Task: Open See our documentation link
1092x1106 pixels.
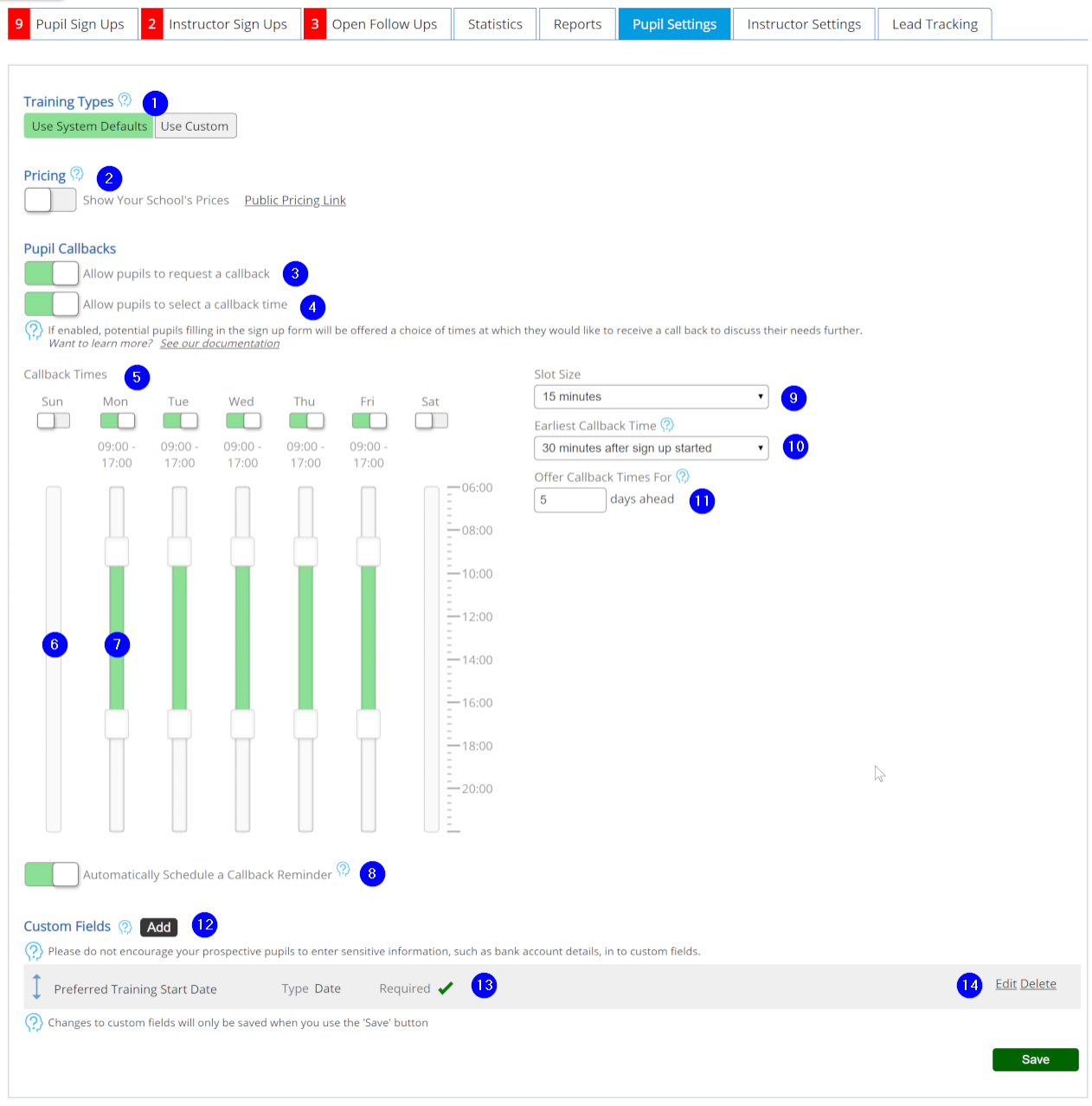Action: [x=220, y=344]
